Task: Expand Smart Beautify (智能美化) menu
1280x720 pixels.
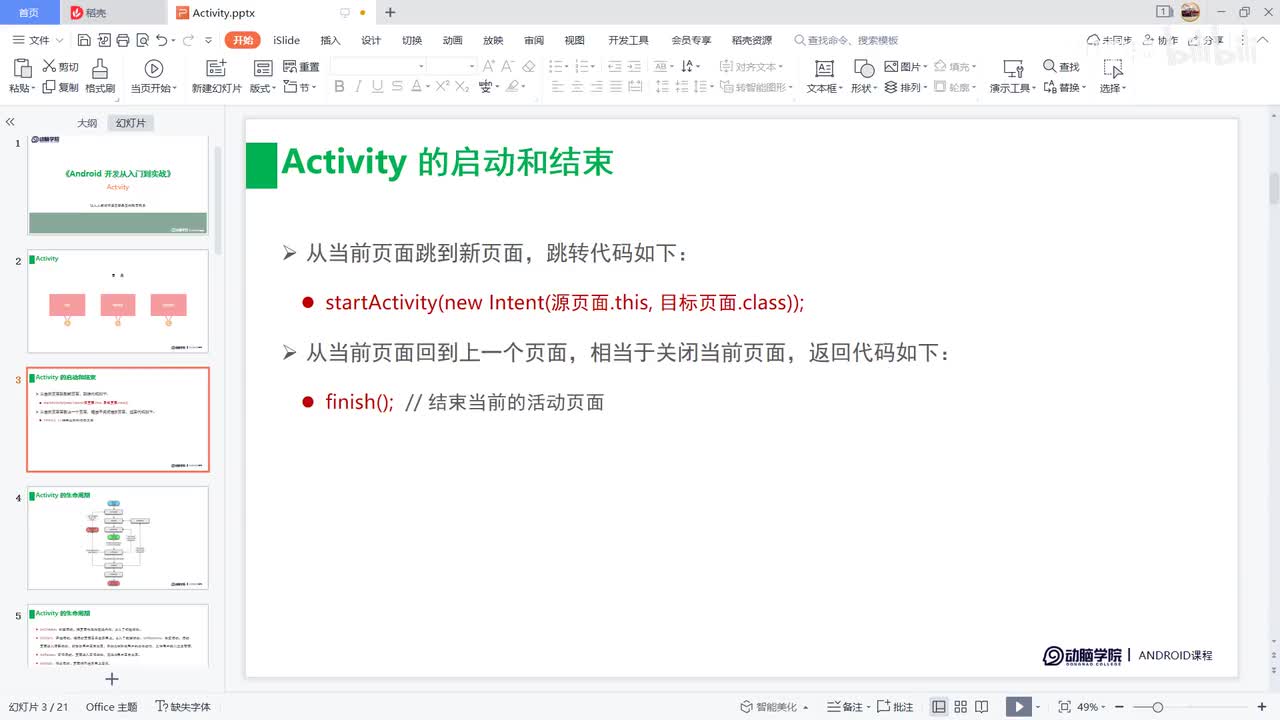Action: 774,707
